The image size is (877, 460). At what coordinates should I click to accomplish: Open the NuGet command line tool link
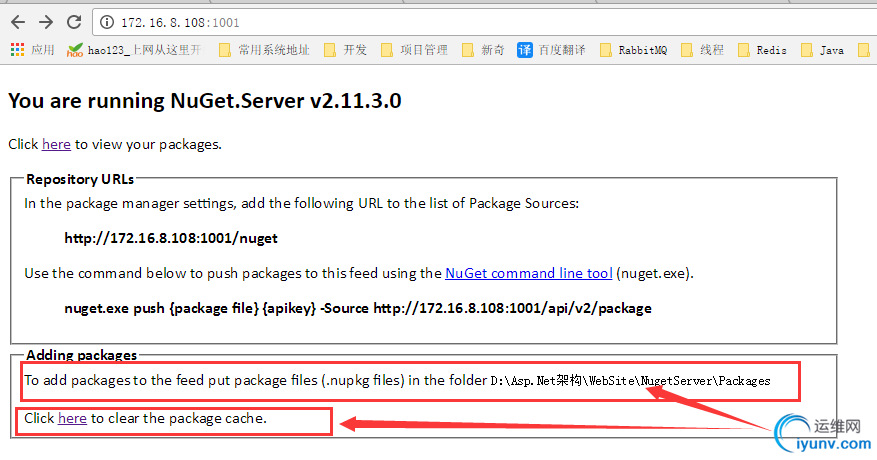pos(529,273)
